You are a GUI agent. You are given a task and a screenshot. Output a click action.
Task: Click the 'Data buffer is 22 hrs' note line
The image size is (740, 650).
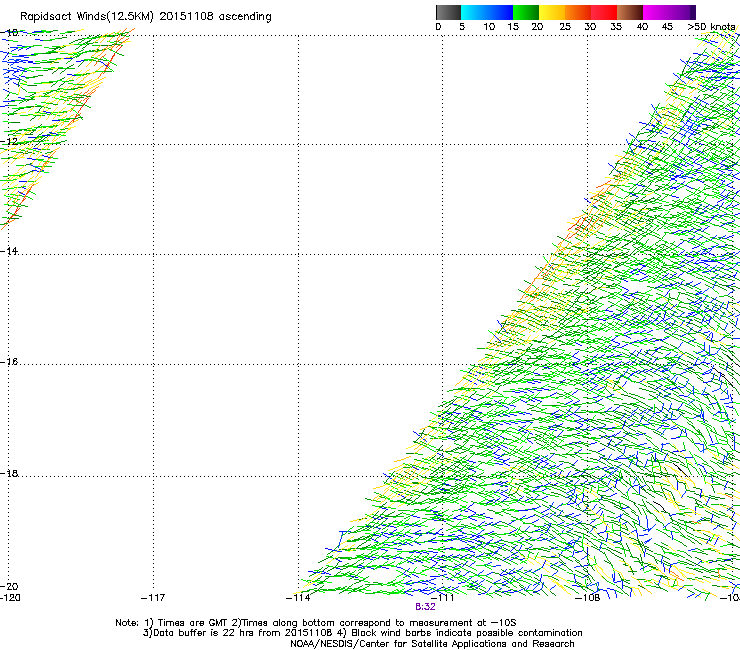[362, 633]
